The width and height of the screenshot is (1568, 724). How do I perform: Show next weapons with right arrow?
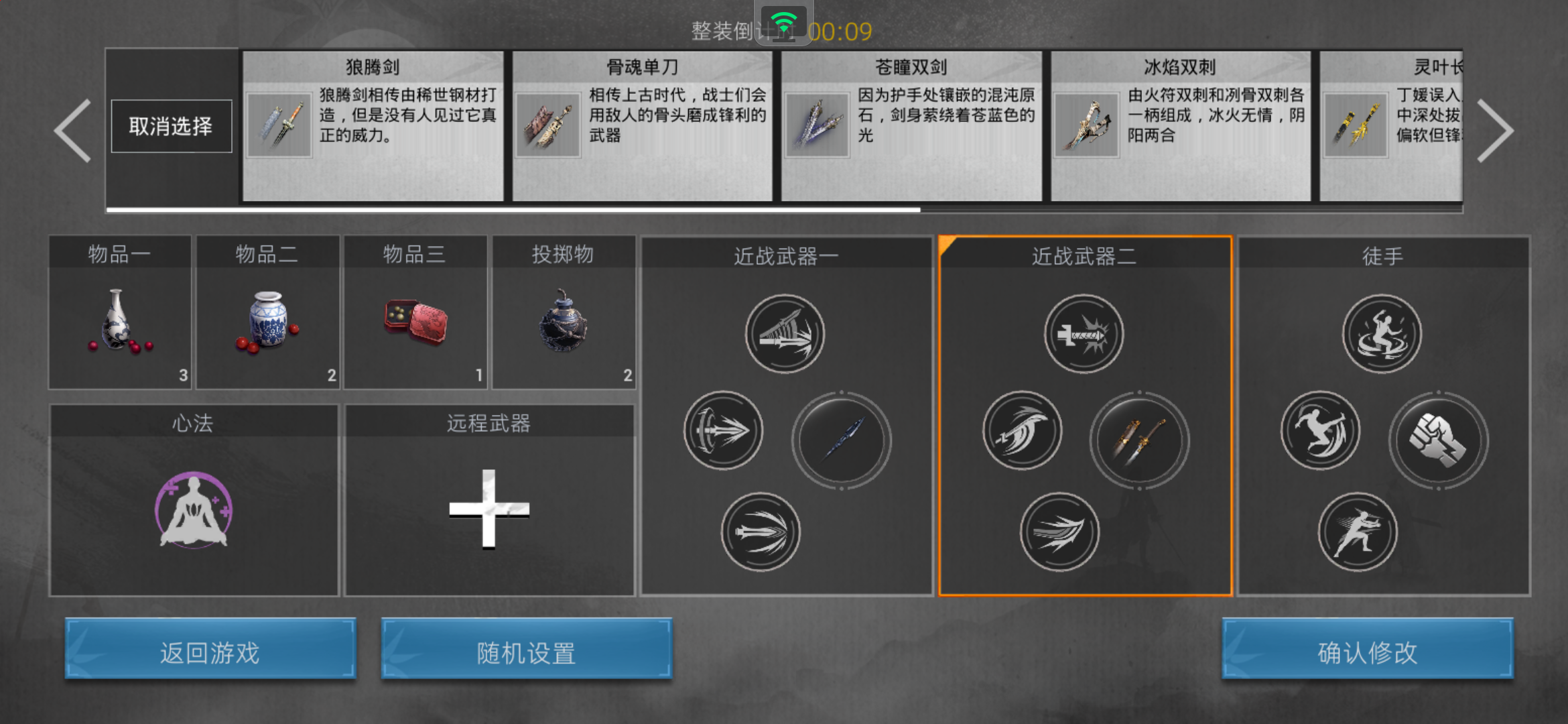[x=1495, y=131]
